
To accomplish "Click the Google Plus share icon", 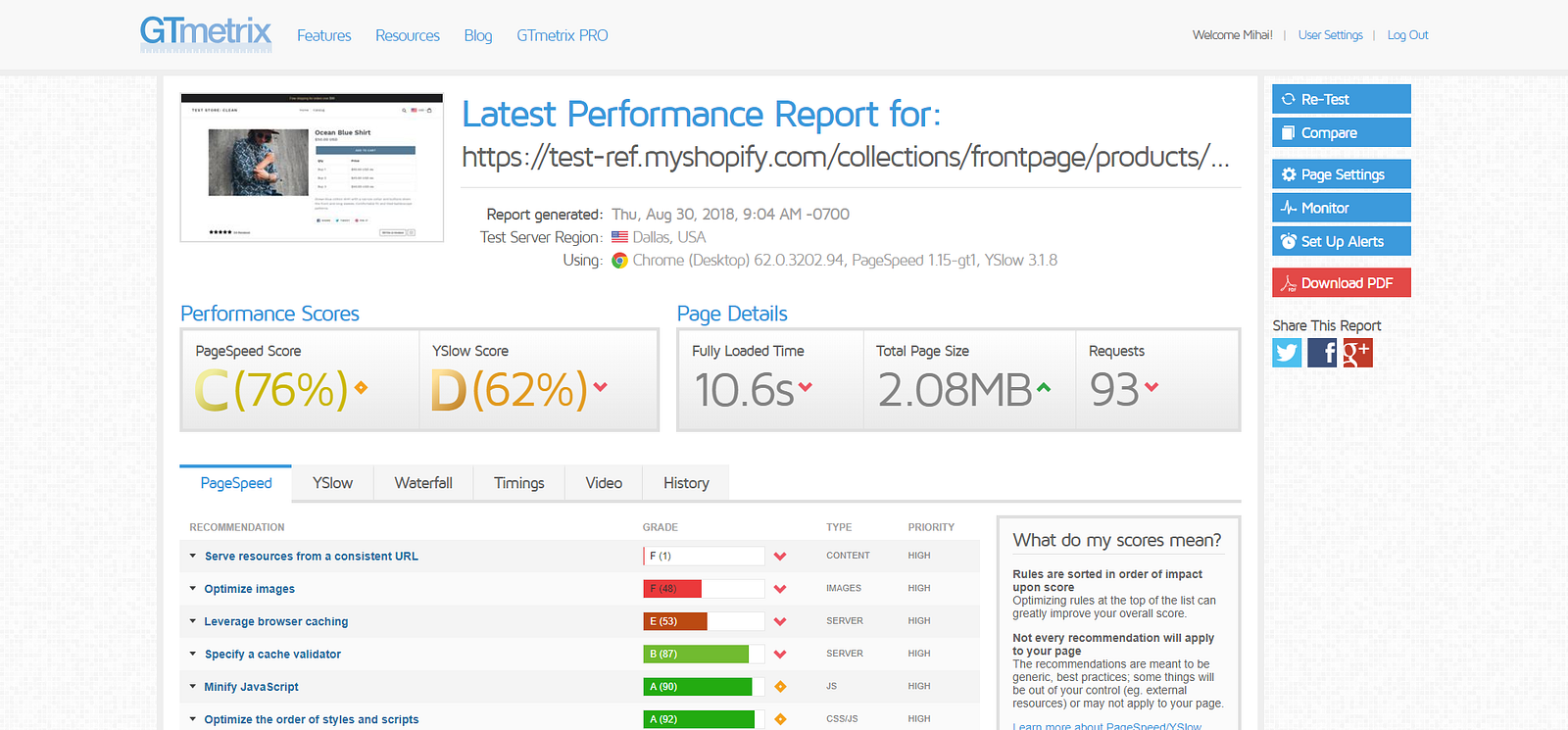I will (1357, 353).
